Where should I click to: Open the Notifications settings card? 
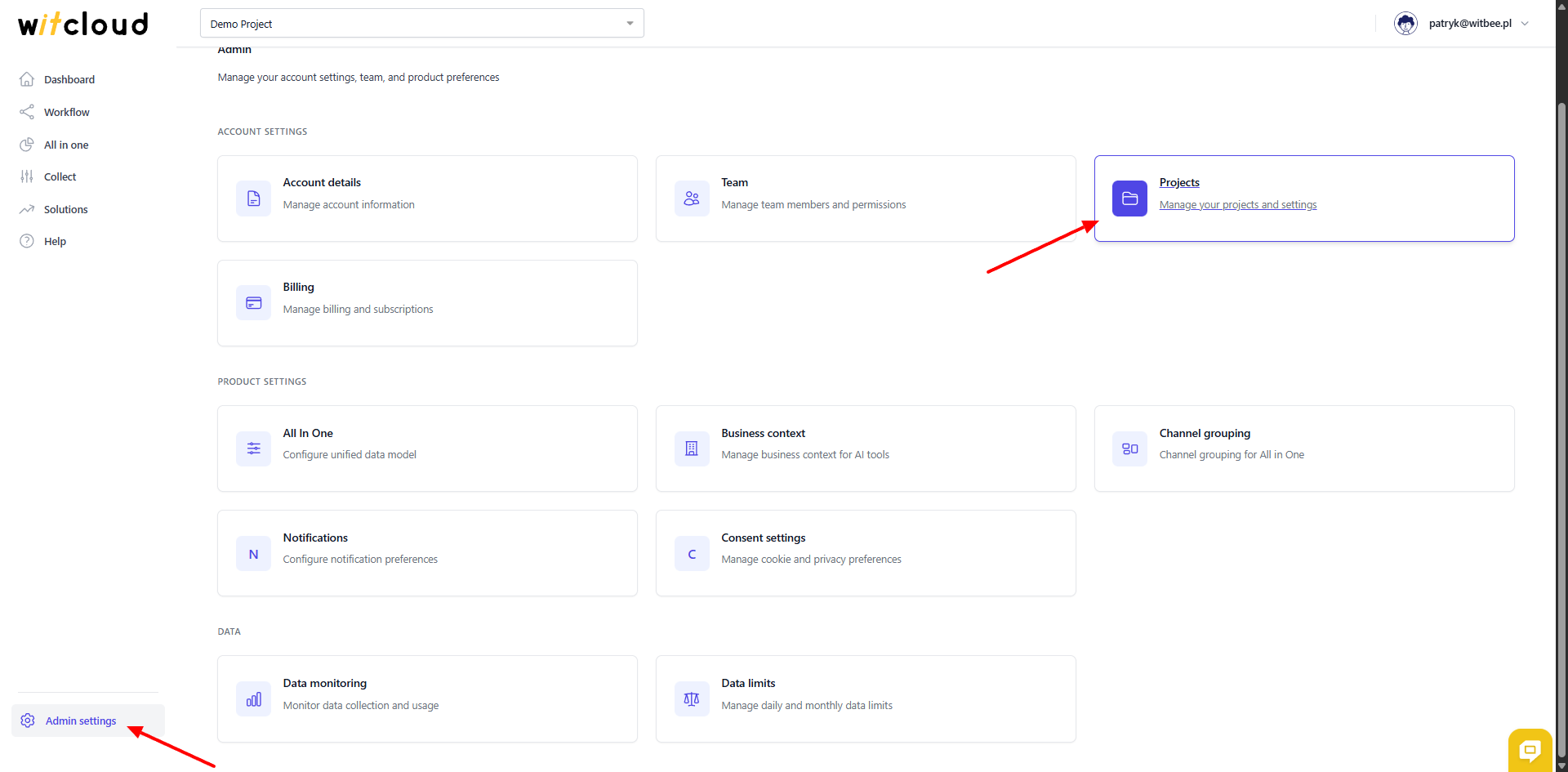point(427,553)
